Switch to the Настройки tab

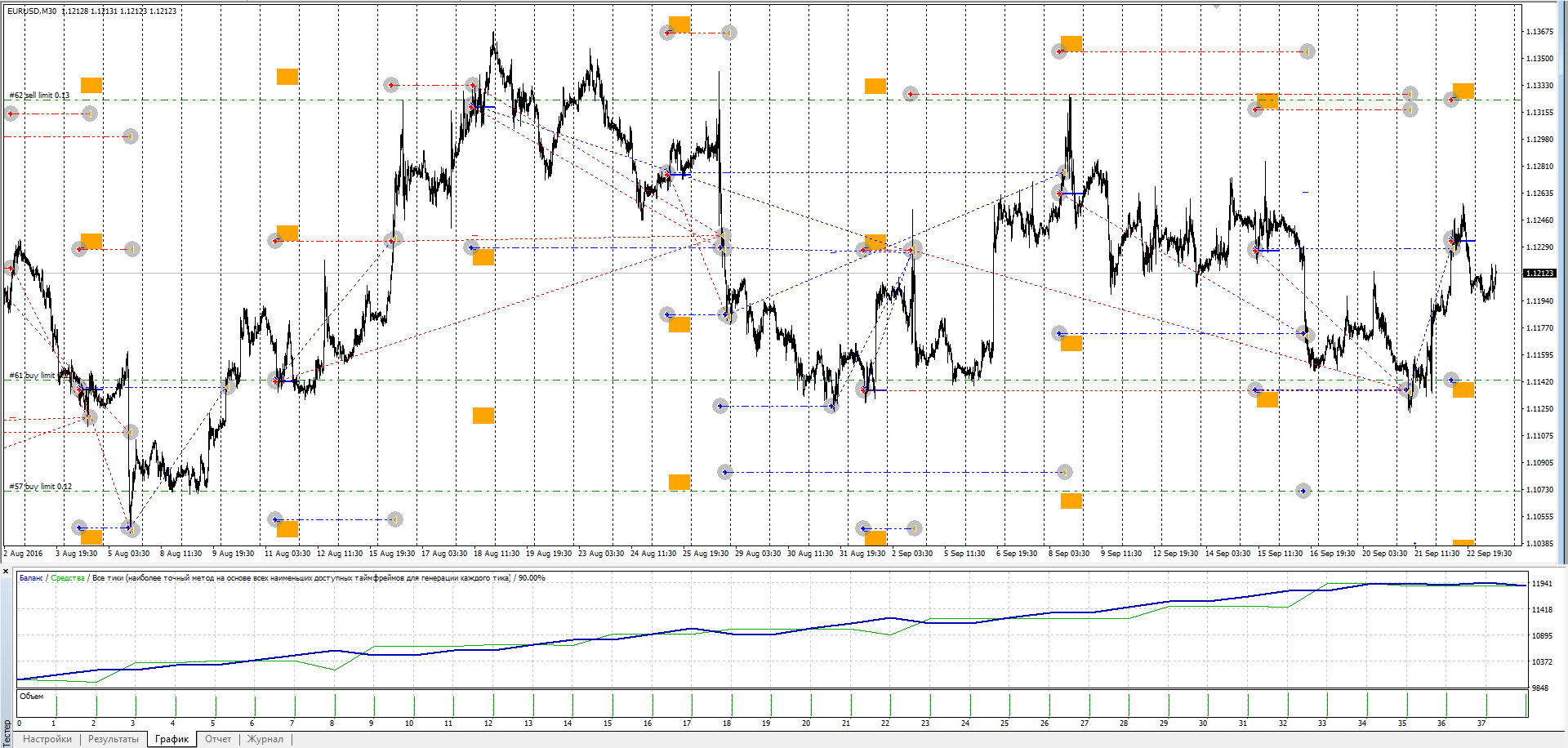point(47,739)
